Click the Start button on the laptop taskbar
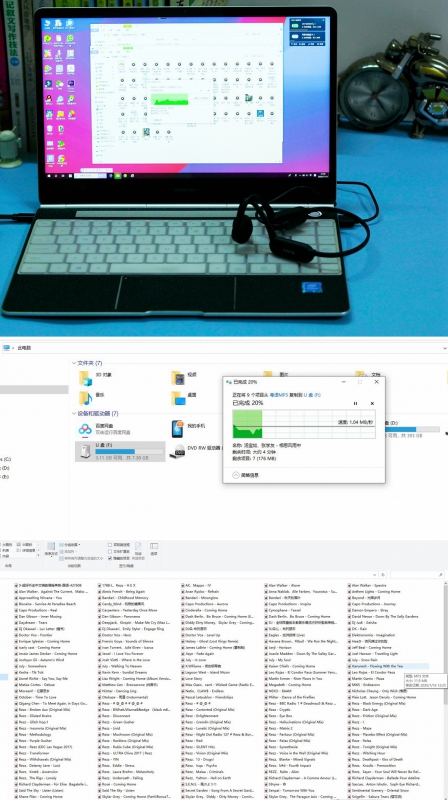 (x=51, y=175)
